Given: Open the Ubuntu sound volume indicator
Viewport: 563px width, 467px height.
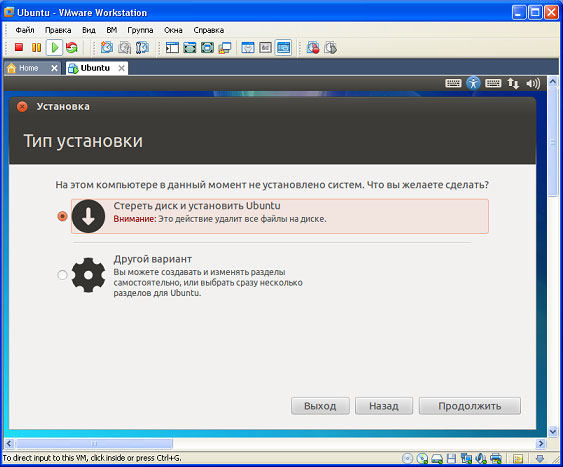Looking at the screenshot, I should [x=533, y=84].
